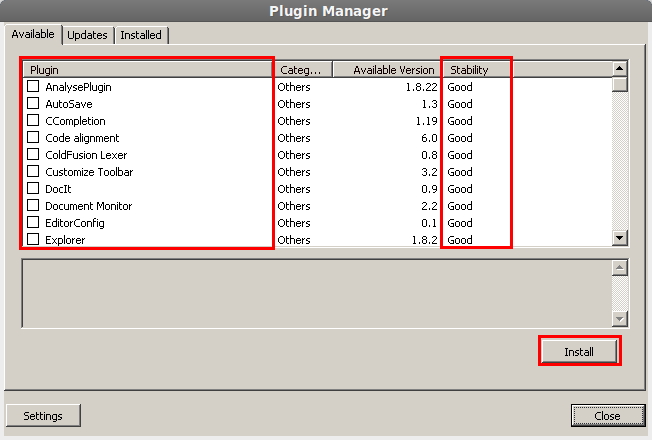Image resolution: width=652 pixels, height=440 pixels.
Task: Check the AnalysePlugin checkbox
Action: tap(33, 87)
